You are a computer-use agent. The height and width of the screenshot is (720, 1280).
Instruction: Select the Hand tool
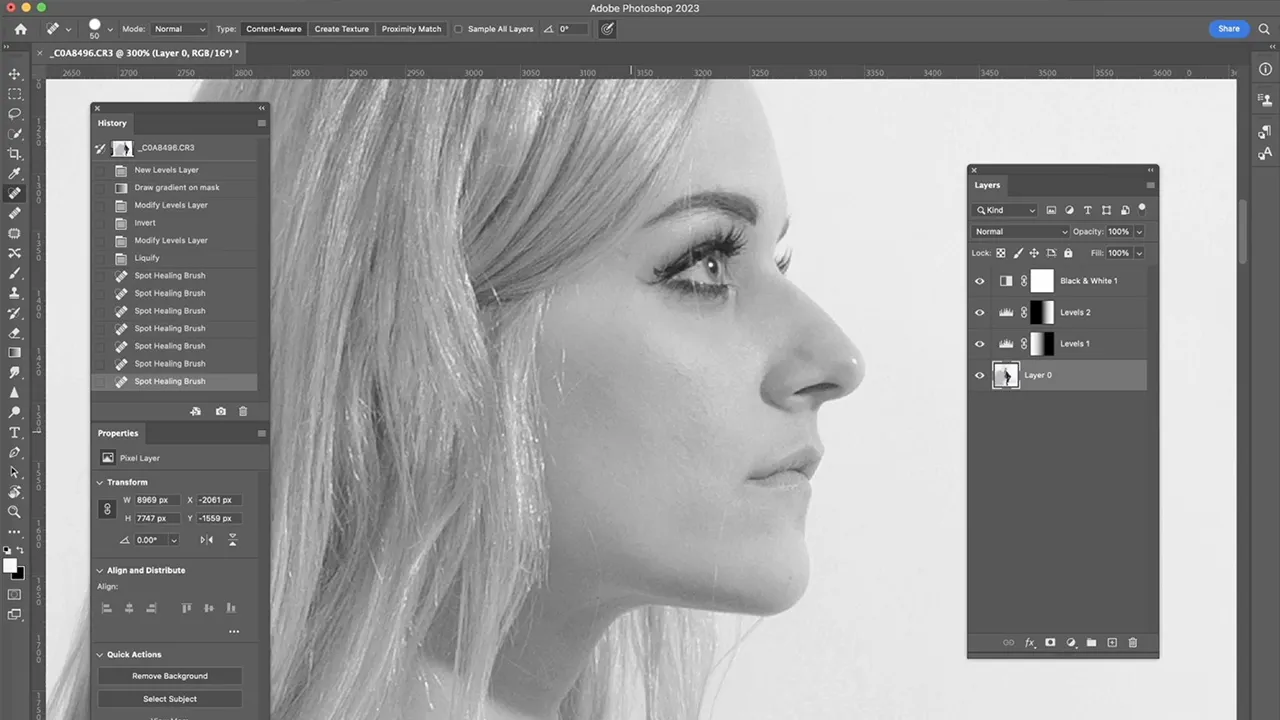tap(14, 492)
